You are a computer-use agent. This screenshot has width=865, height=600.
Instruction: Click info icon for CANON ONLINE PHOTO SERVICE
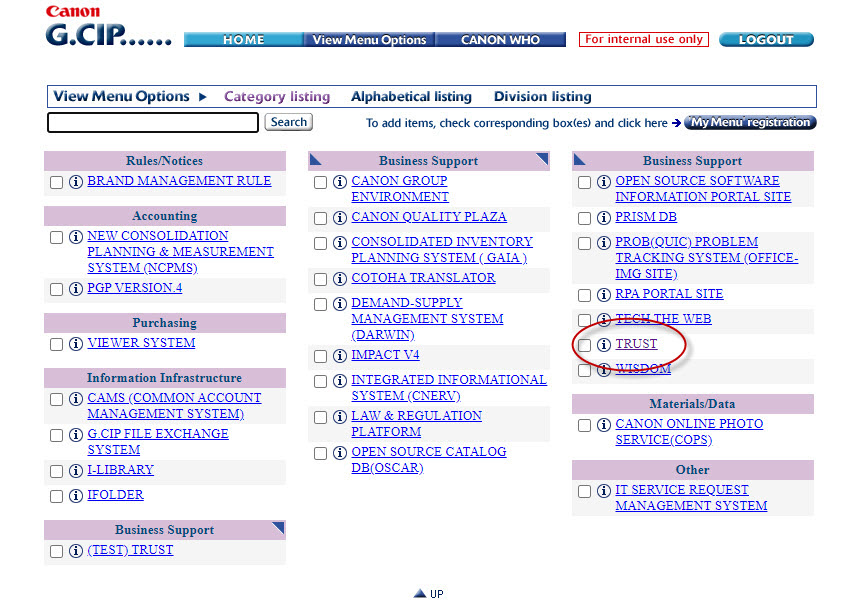[x=604, y=425]
